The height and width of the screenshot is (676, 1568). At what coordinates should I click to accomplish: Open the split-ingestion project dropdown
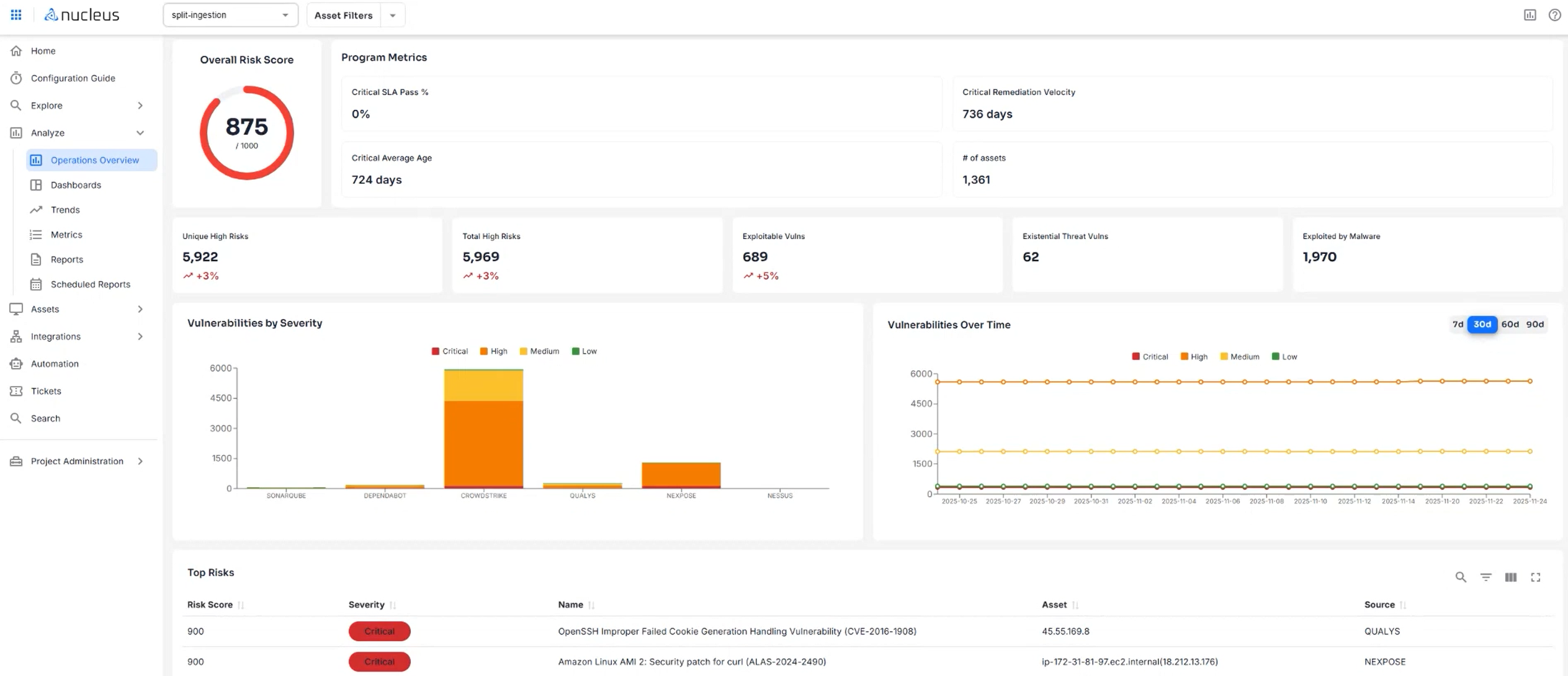[230, 14]
